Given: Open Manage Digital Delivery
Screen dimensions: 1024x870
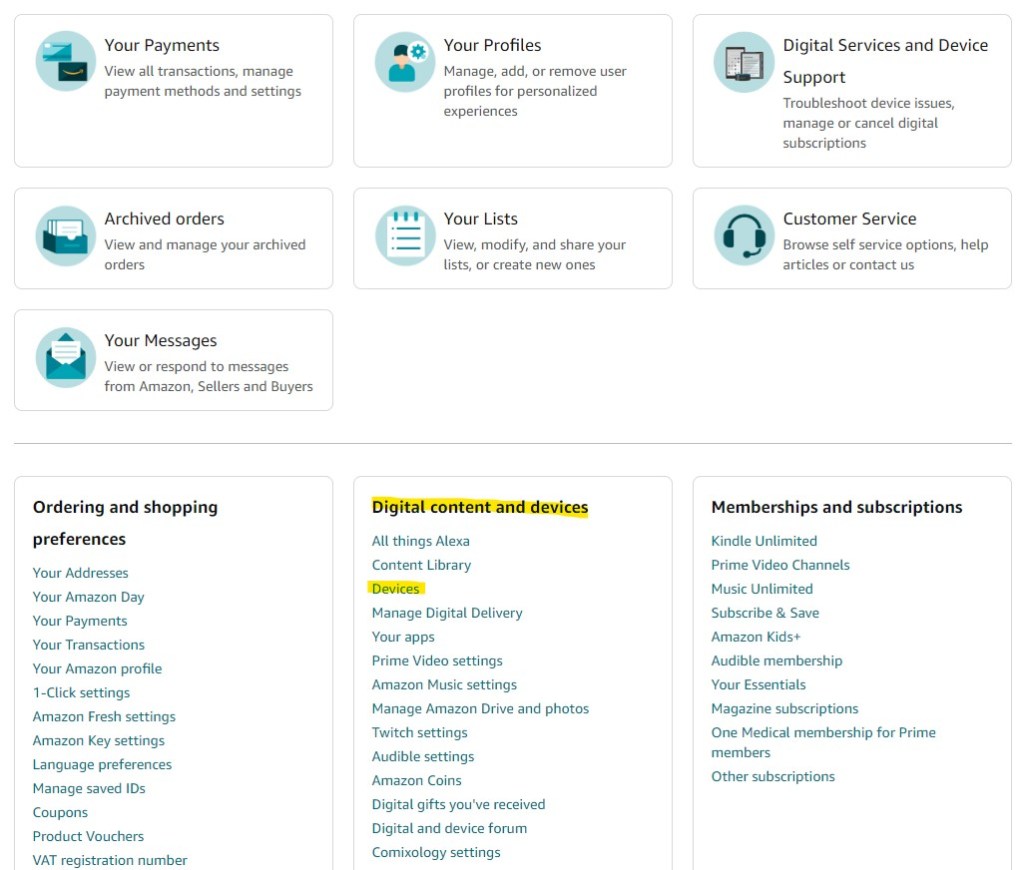Looking at the screenshot, I should (447, 613).
